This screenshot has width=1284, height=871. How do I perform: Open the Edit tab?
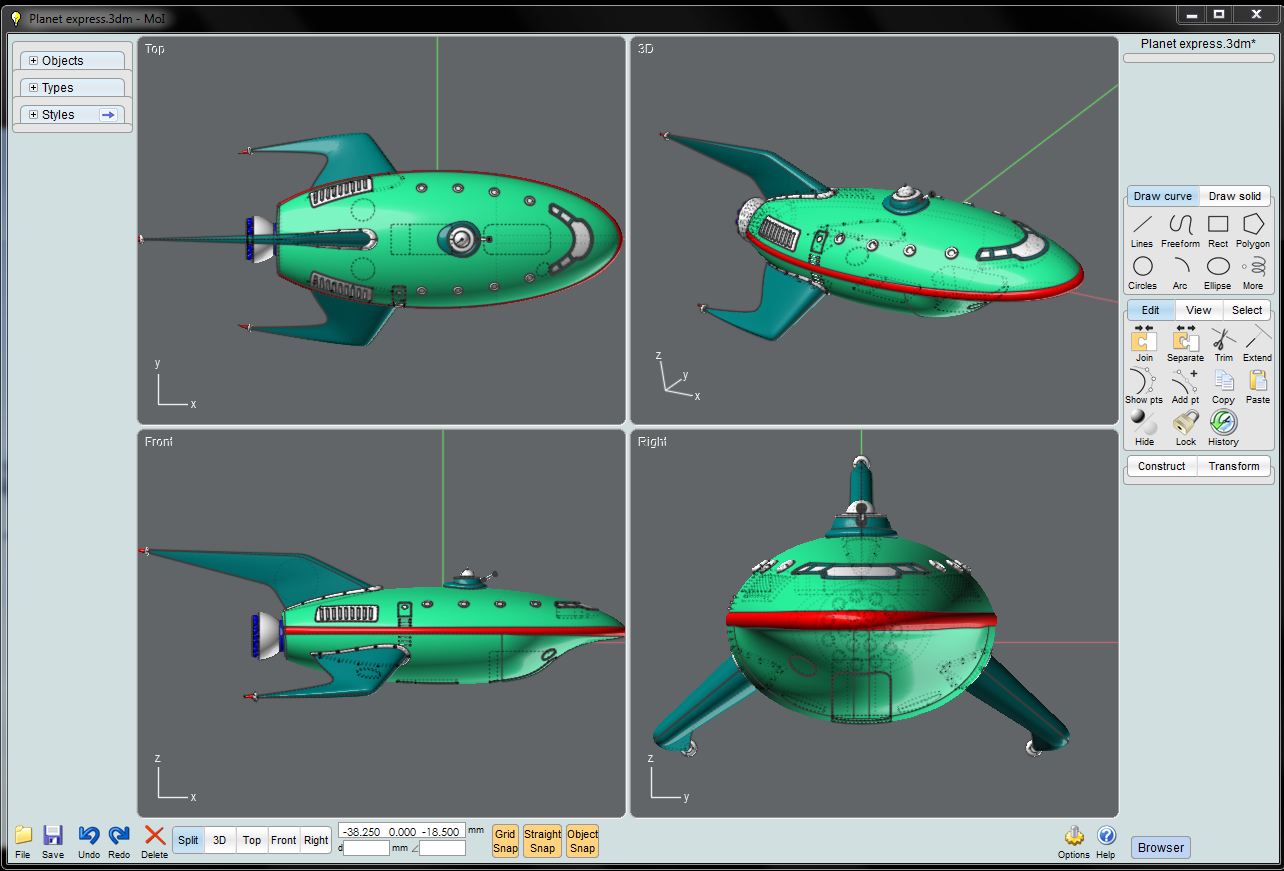coord(1150,310)
